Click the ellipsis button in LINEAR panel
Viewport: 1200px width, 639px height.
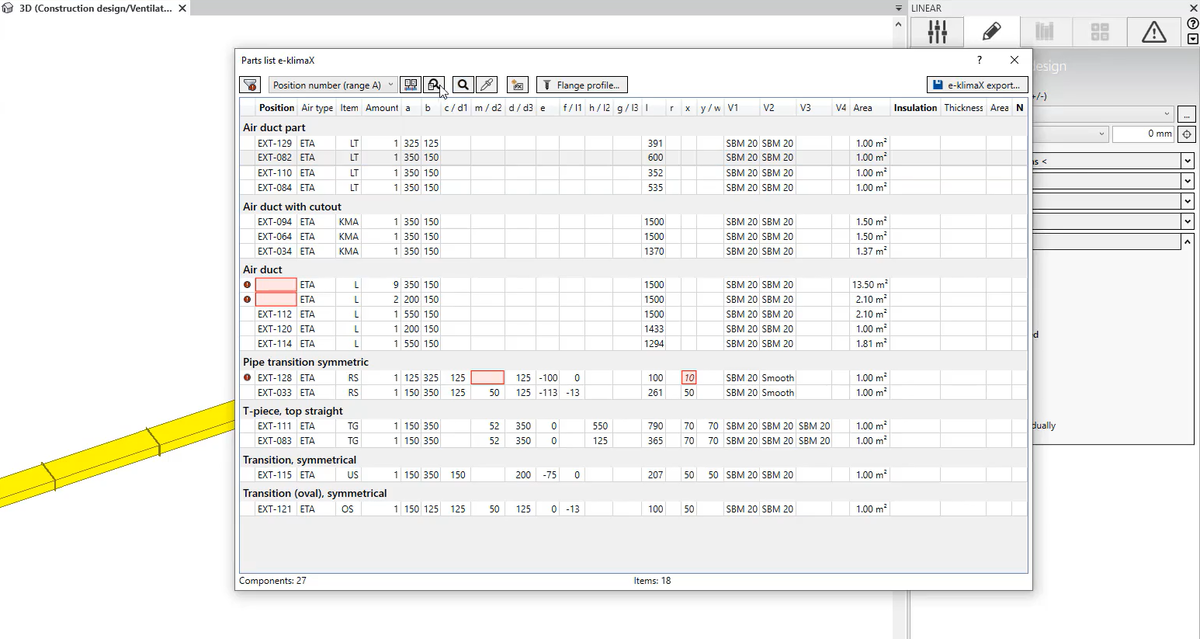tap(1187, 114)
